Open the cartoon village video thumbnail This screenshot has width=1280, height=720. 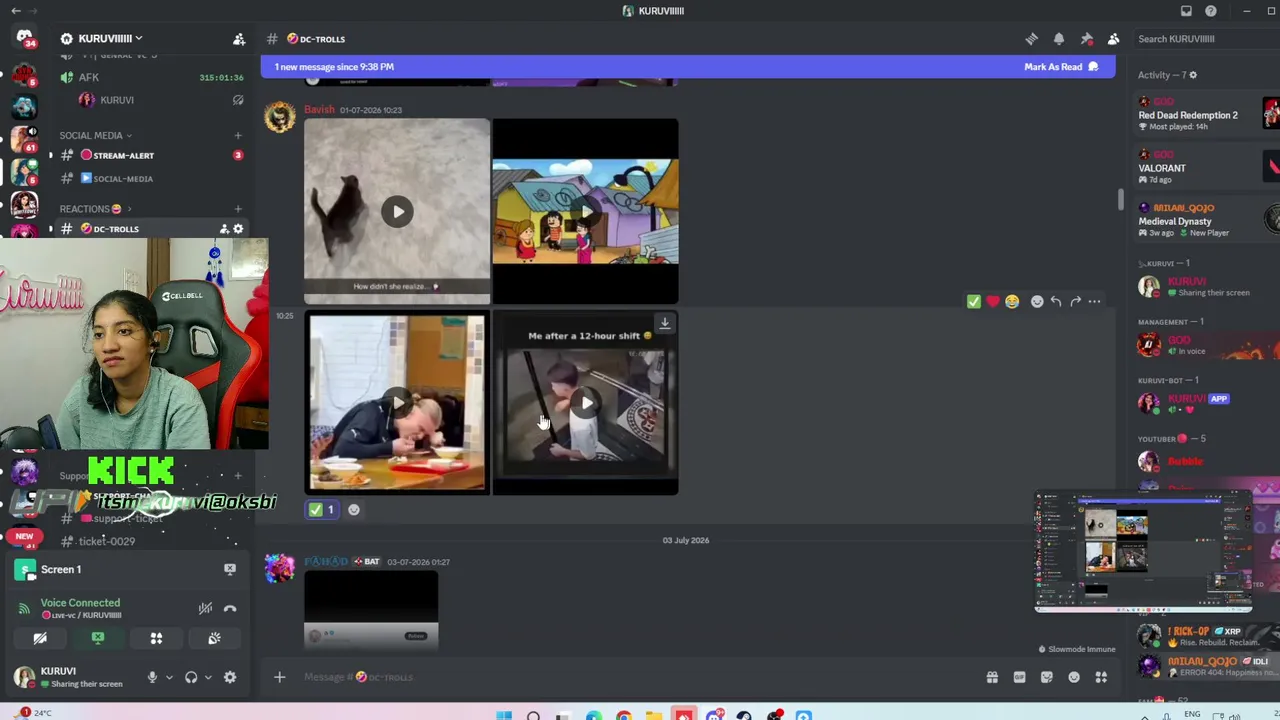coord(585,211)
